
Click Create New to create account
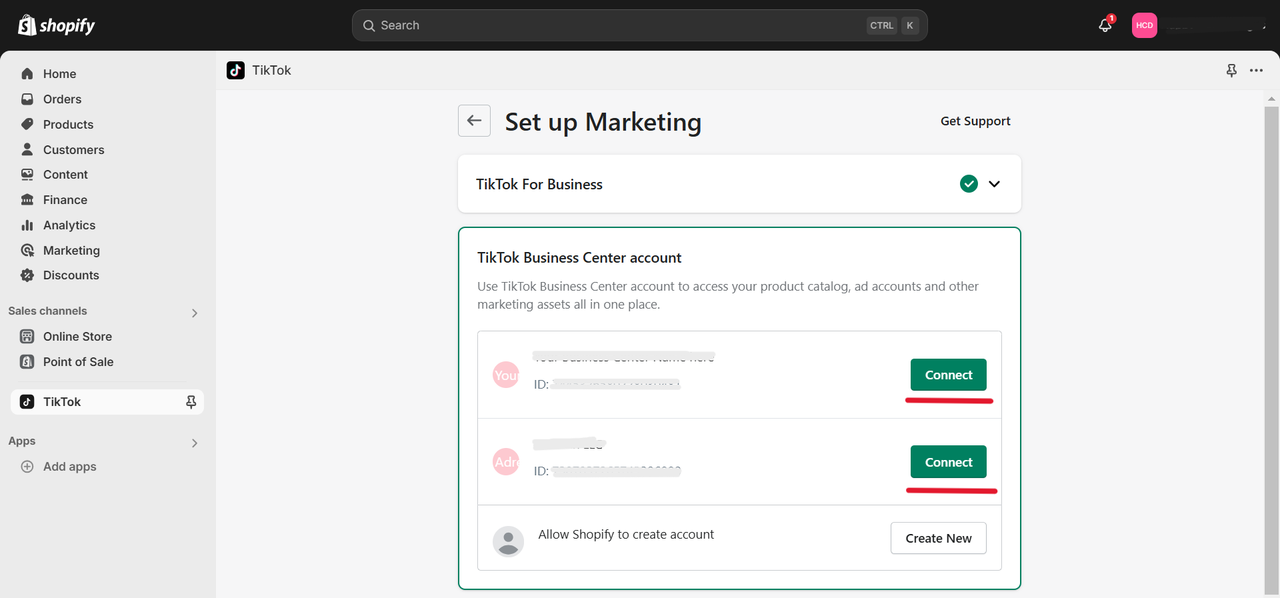pos(938,538)
